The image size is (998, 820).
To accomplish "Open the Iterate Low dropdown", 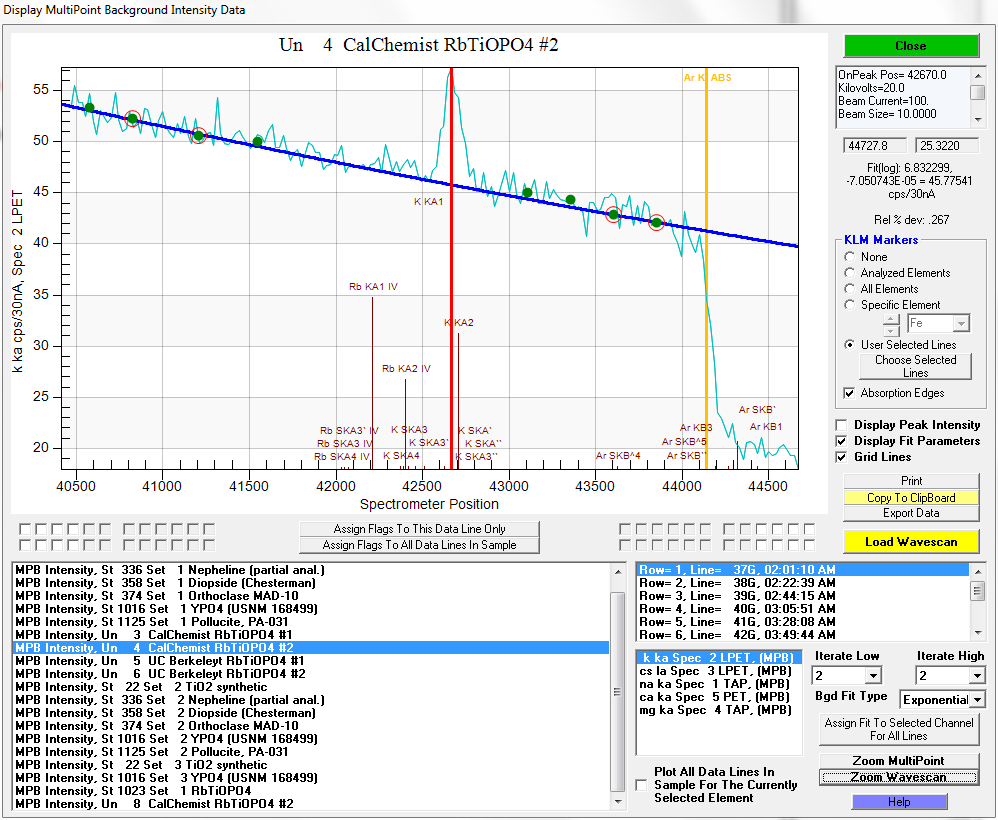I will point(873,676).
